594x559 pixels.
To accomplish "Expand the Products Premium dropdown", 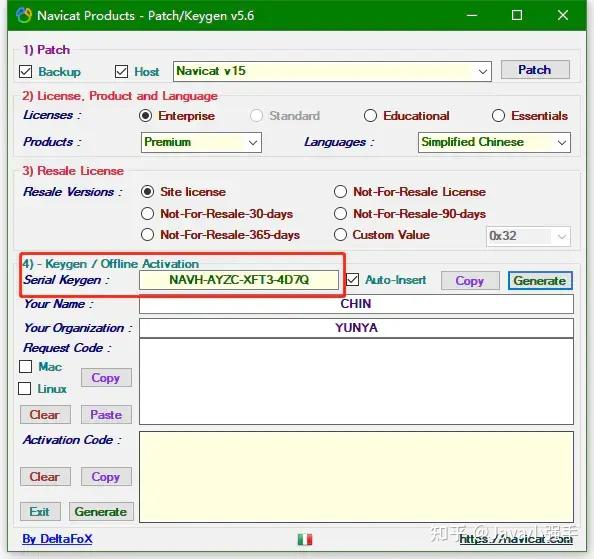I will pyautogui.click(x=201, y=142).
